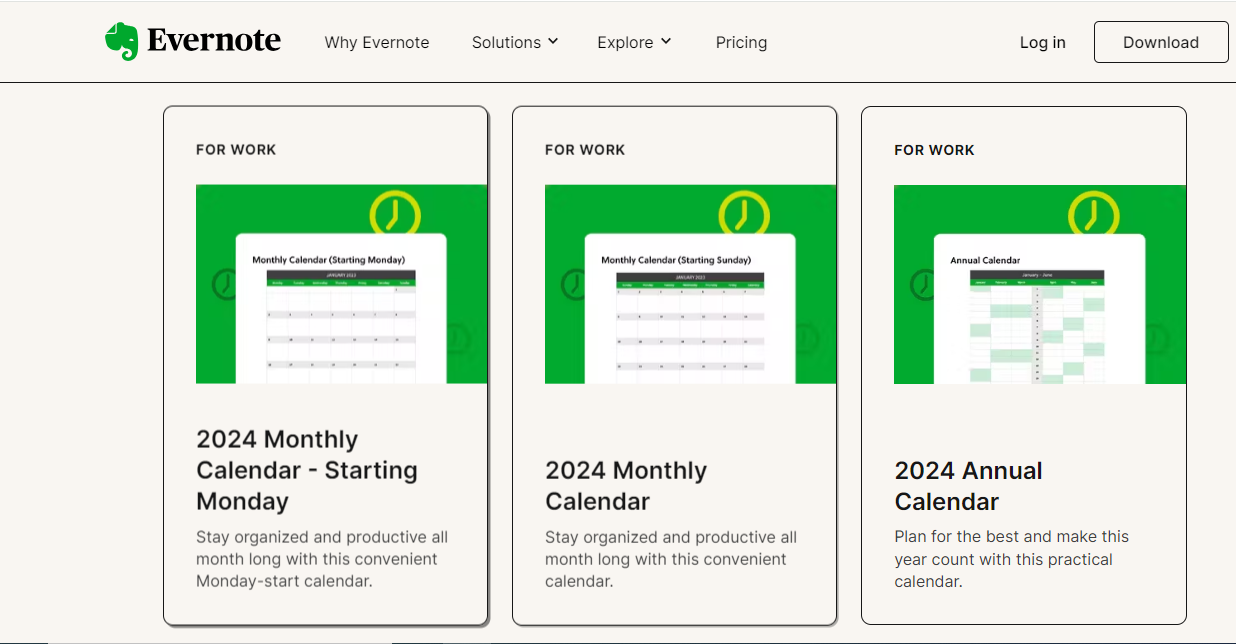Open the Why Evernote page
Viewport: 1236px width, 644px height.
(376, 42)
